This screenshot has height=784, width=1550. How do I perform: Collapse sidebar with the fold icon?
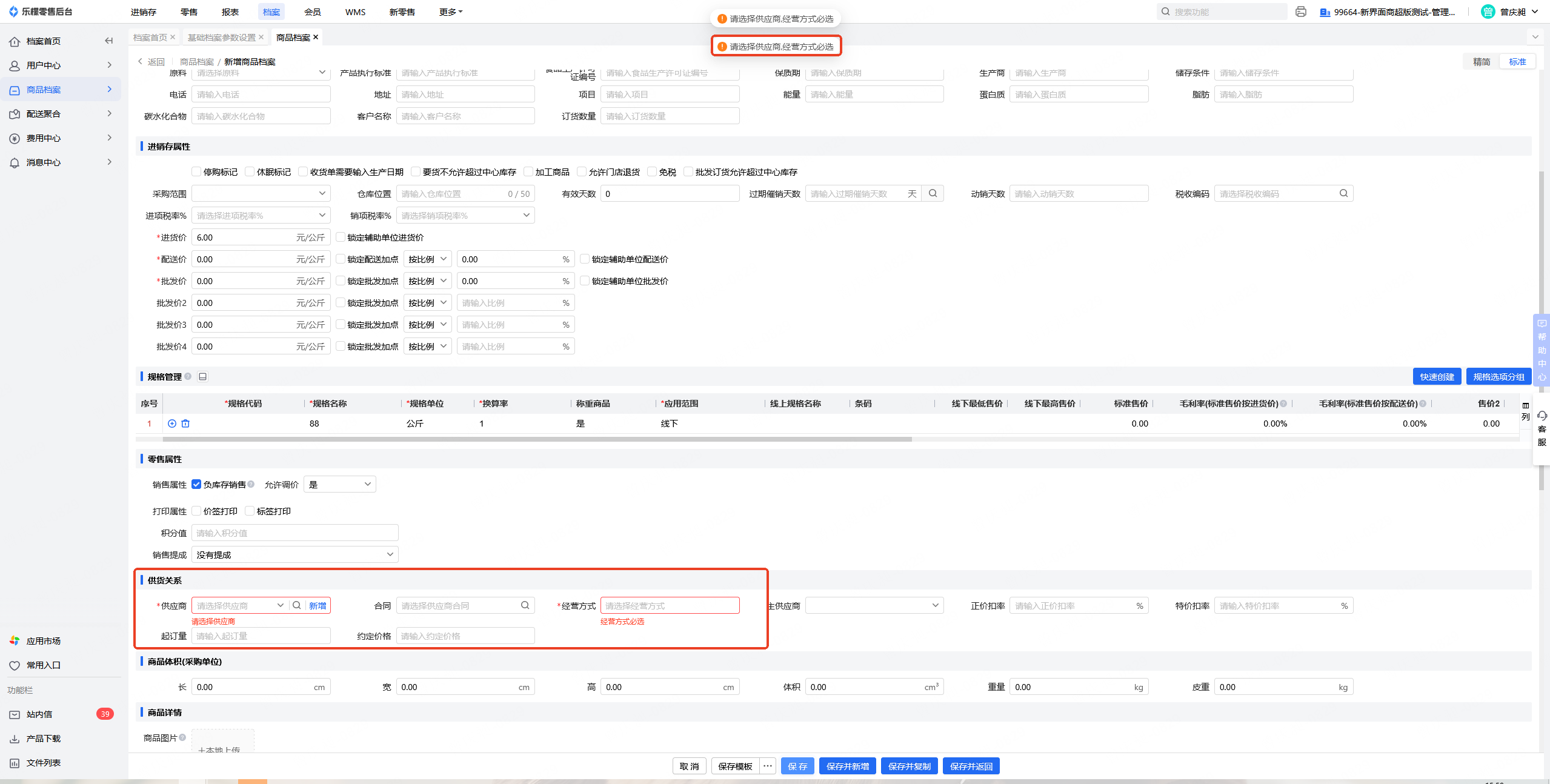109,41
